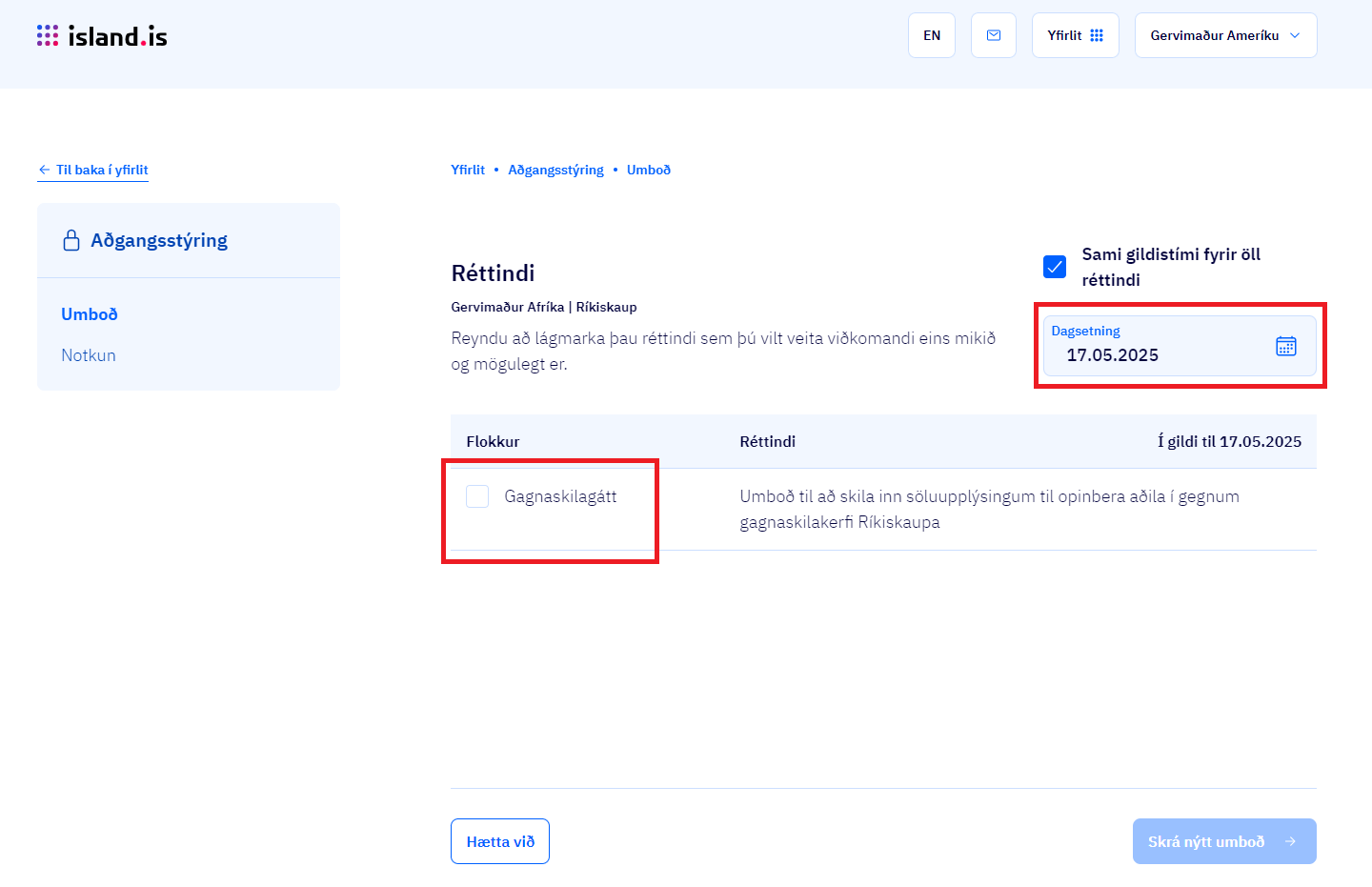Viewport: 1372px width, 887px height.
Task: Click Hætta við button
Action: [500, 841]
